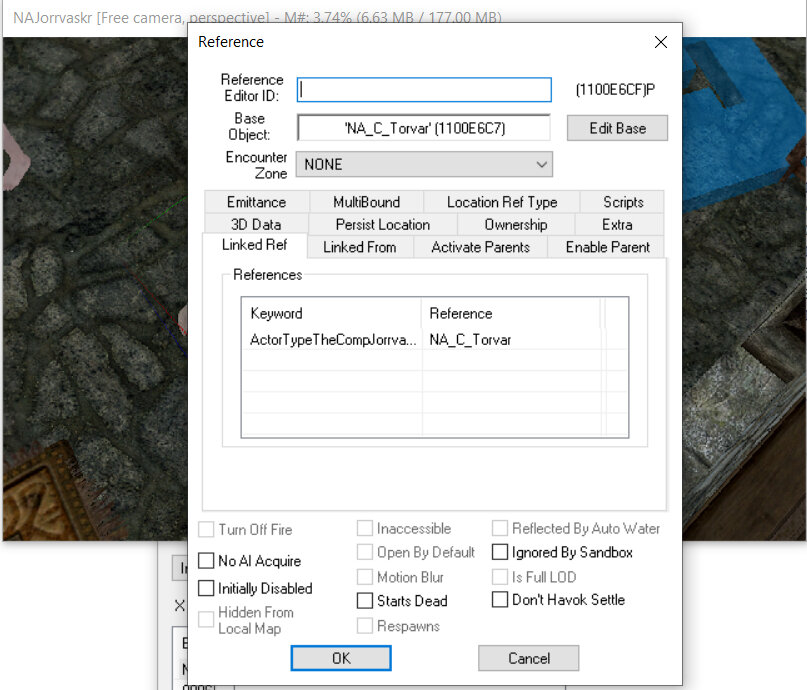Screen dimensions: 807x690
Task: Click the NAJorrvaskr render window title
Action: click(257, 17)
